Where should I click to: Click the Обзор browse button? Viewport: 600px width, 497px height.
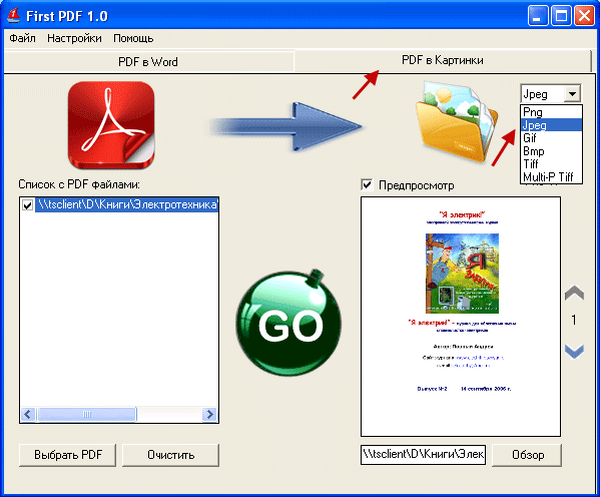[527, 455]
